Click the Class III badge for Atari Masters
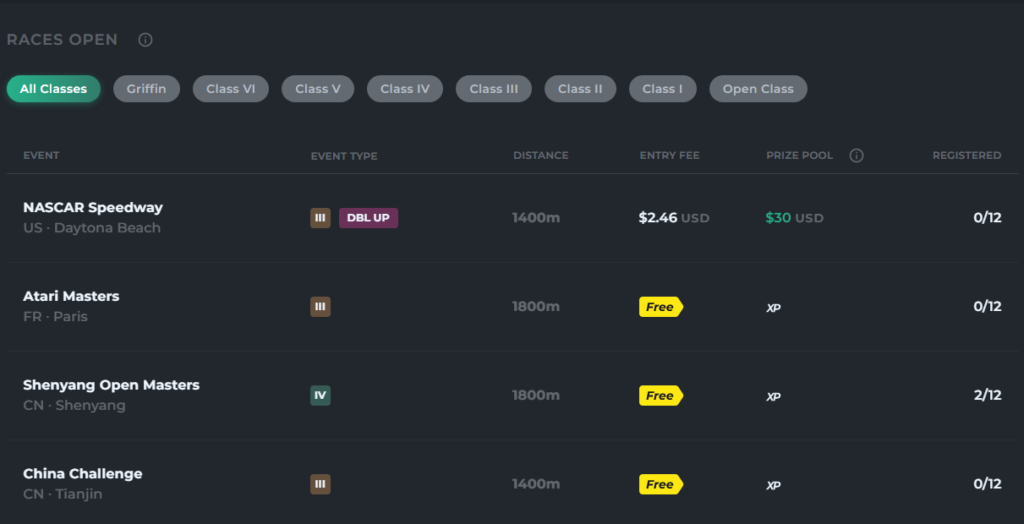 pyautogui.click(x=320, y=307)
